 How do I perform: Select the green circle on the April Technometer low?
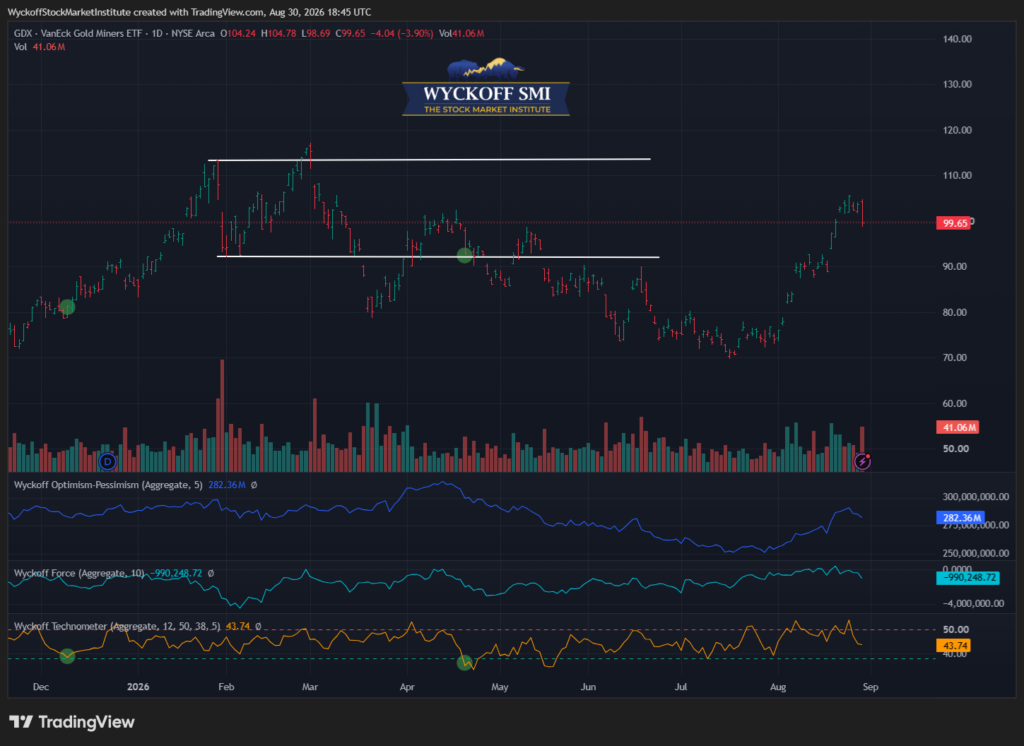(465, 663)
